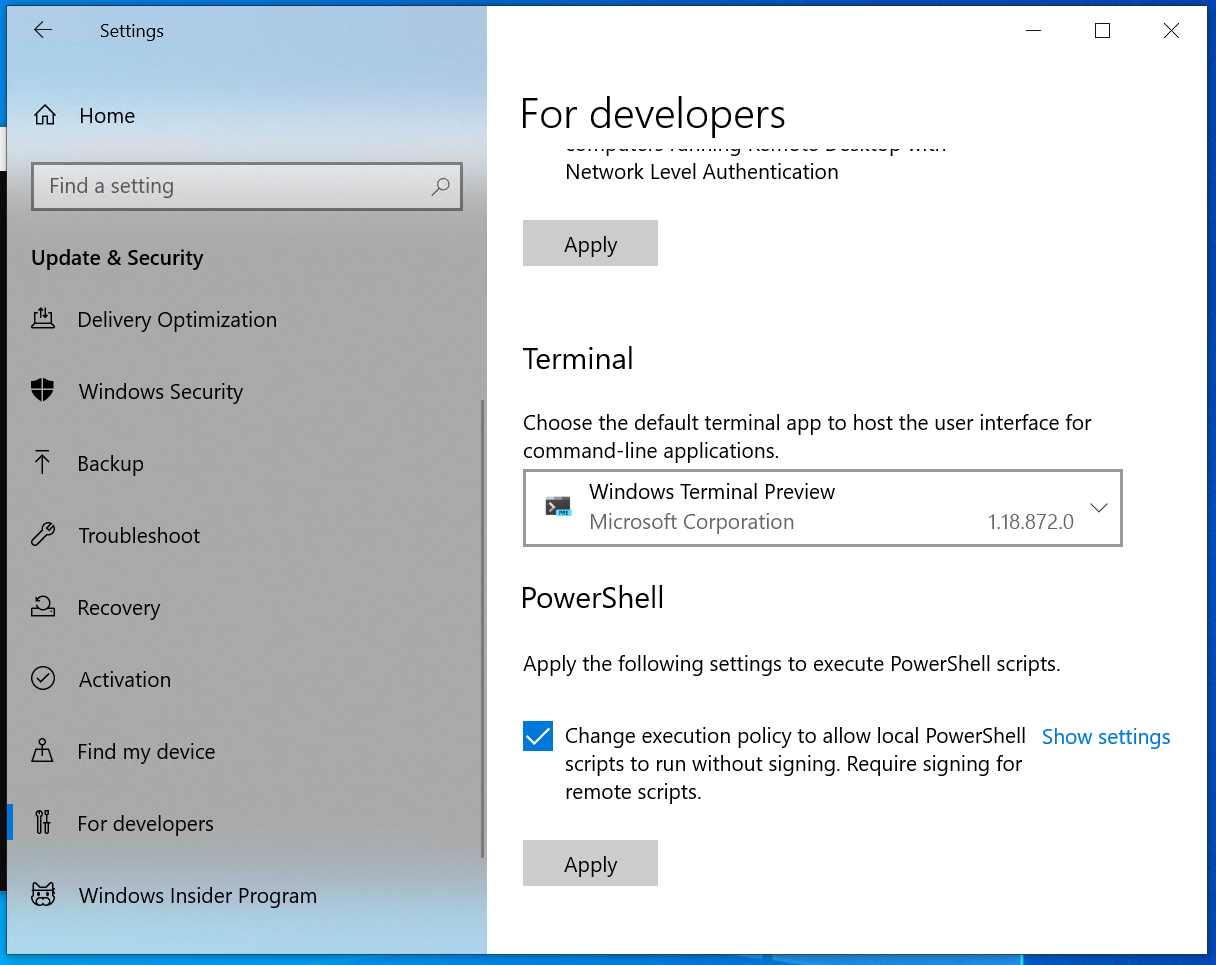This screenshot has width=1216, height=965.
Task: Open the Home house icon
Action: point(44,114)
